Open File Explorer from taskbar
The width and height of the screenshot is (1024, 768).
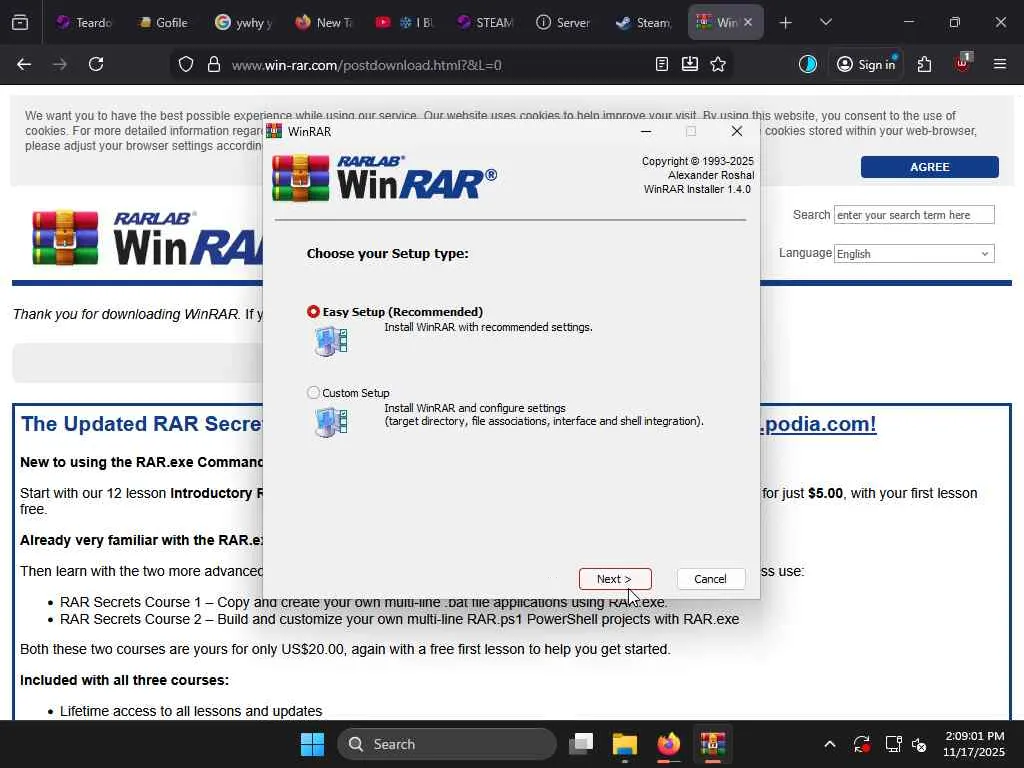coord(625,744)
